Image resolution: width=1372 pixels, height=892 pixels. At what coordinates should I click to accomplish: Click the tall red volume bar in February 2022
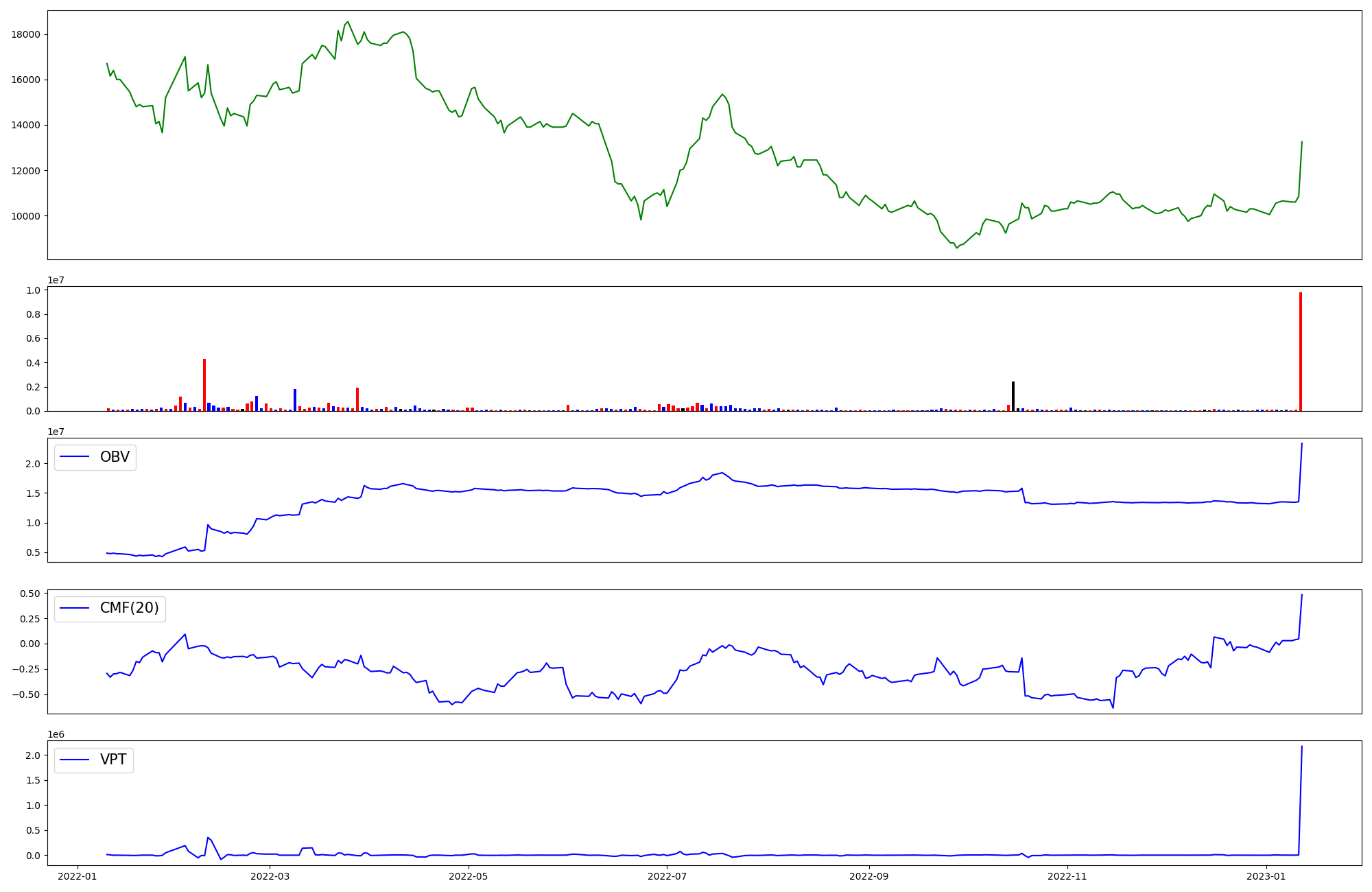[x=204, y=384]
